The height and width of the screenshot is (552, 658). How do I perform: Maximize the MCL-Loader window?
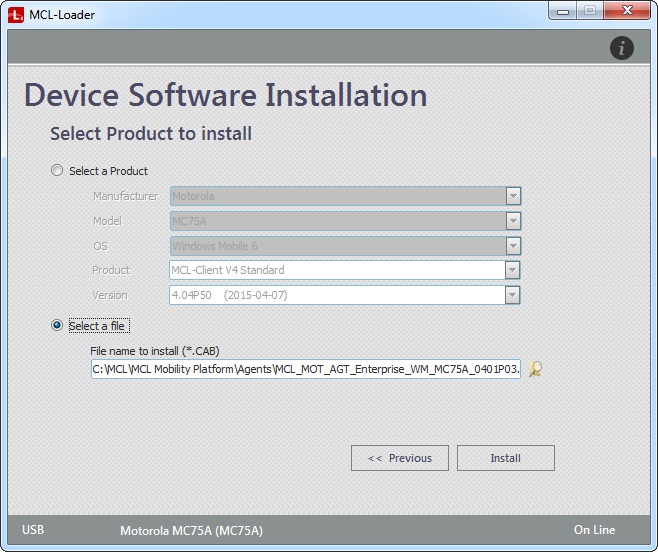589,11
